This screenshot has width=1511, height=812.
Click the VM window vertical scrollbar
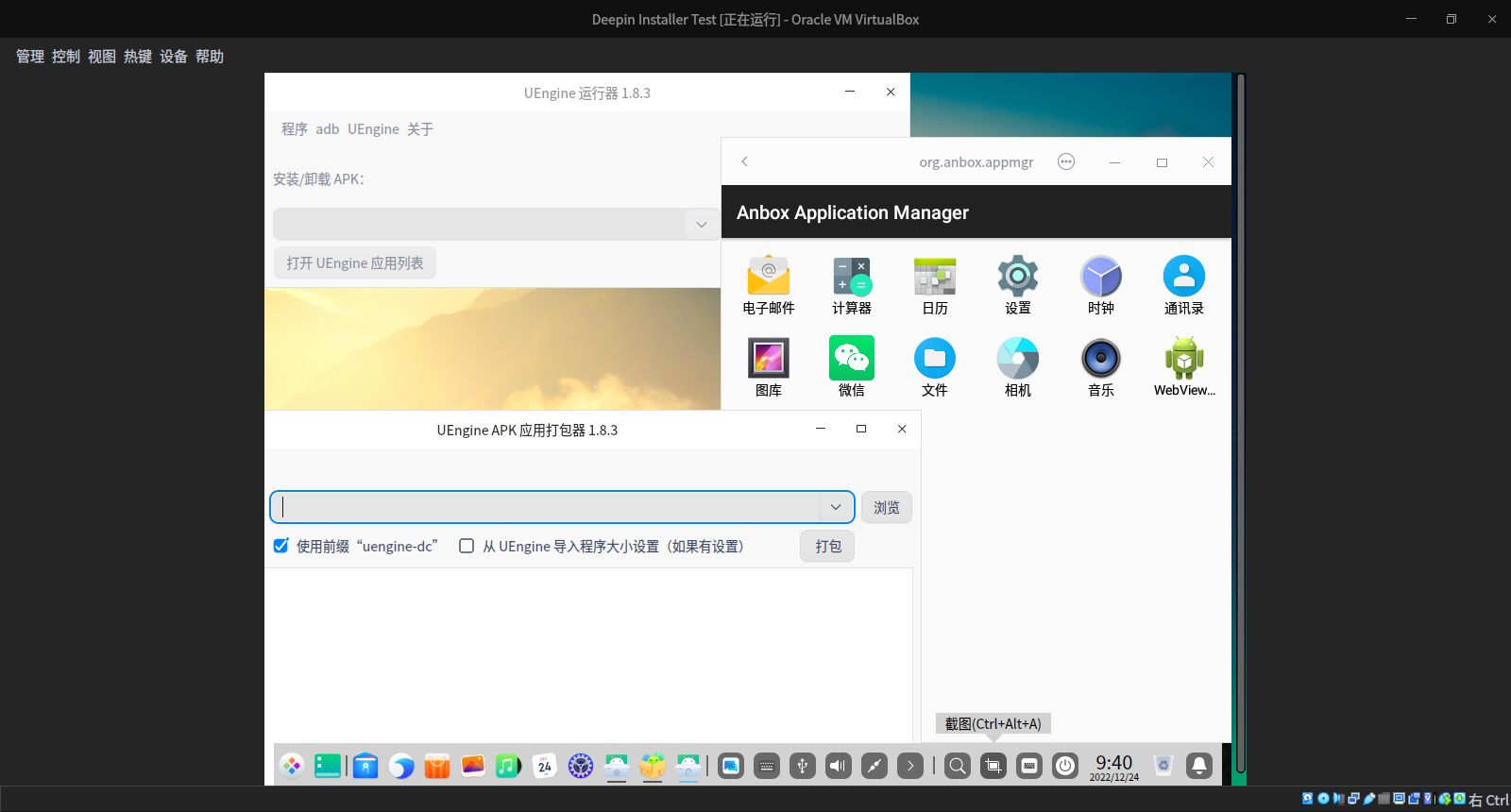click(1241, 425)
